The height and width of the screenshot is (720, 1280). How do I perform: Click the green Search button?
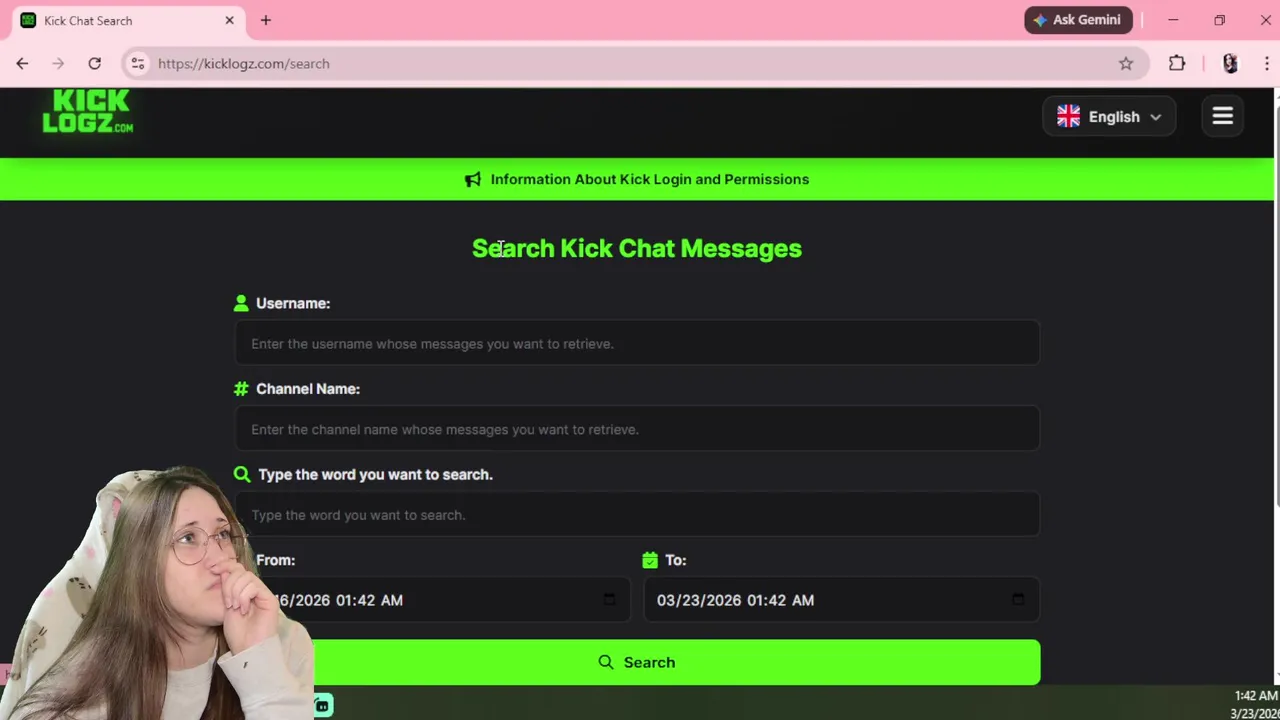tap(637, 662)
